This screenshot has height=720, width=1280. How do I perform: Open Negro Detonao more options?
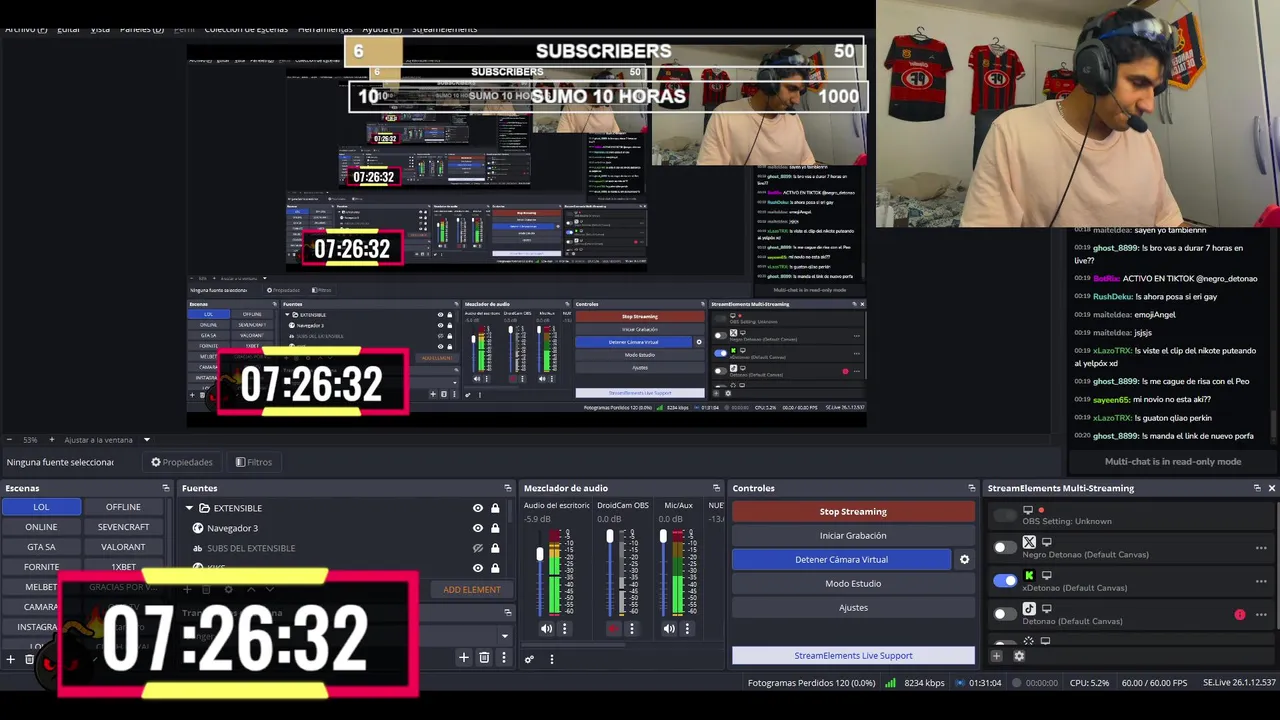1261,548
